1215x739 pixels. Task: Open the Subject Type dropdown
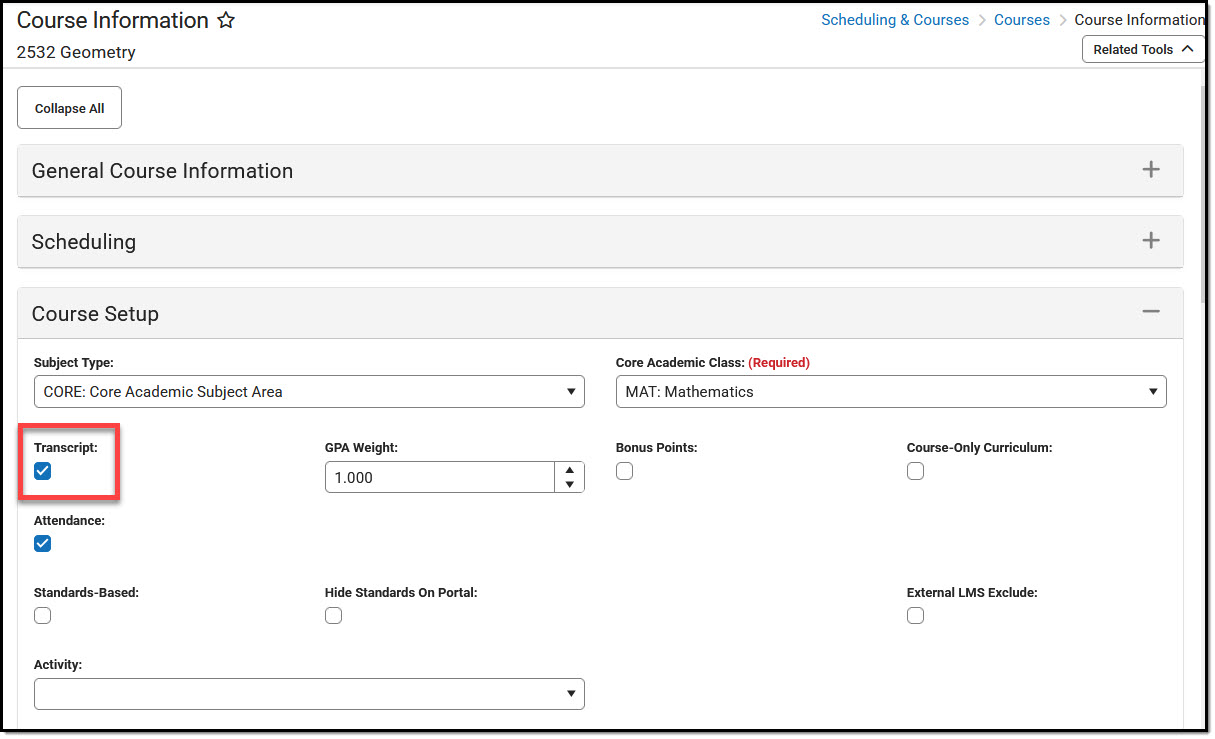pyautogui.click(x=309, y=392)
